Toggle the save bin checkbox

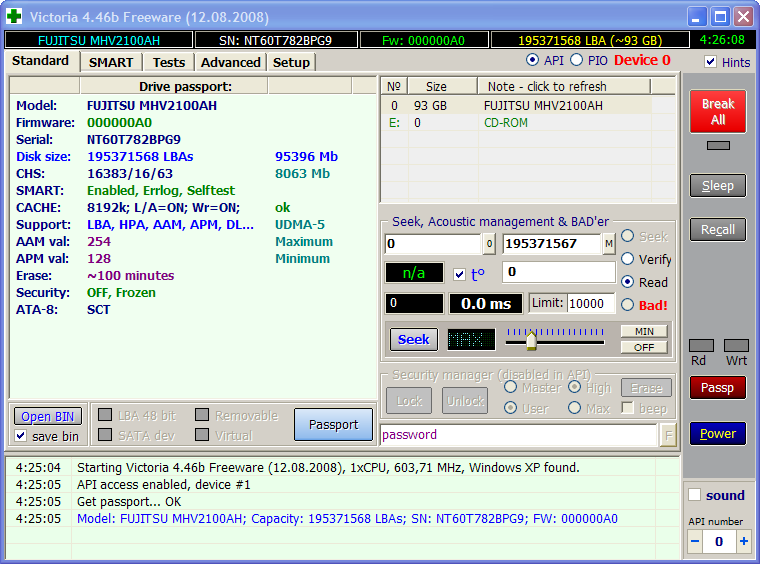[20, 436]
